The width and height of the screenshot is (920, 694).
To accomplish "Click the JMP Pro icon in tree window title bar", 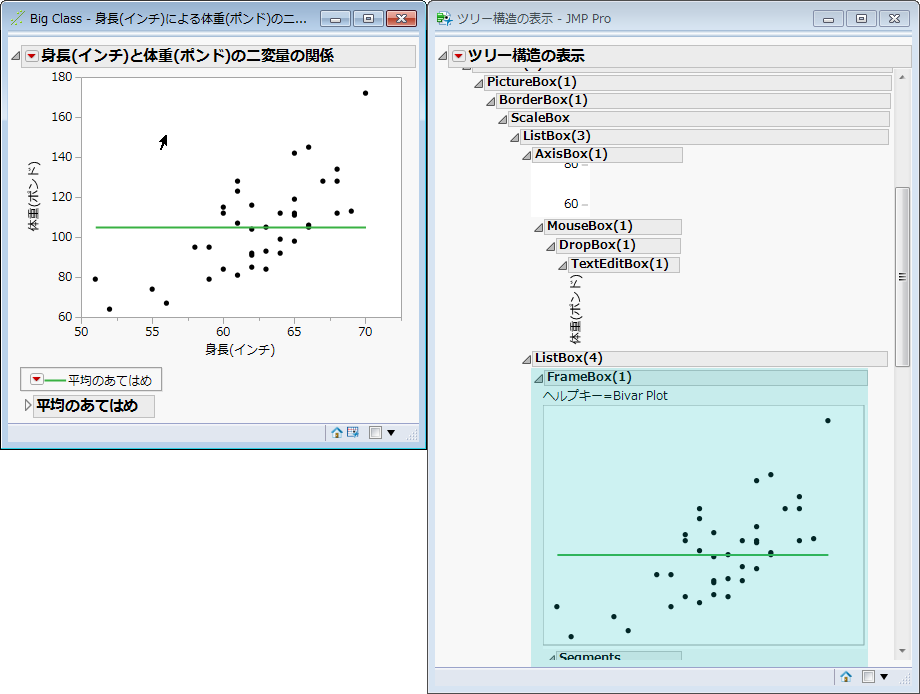I will (444, 18).
